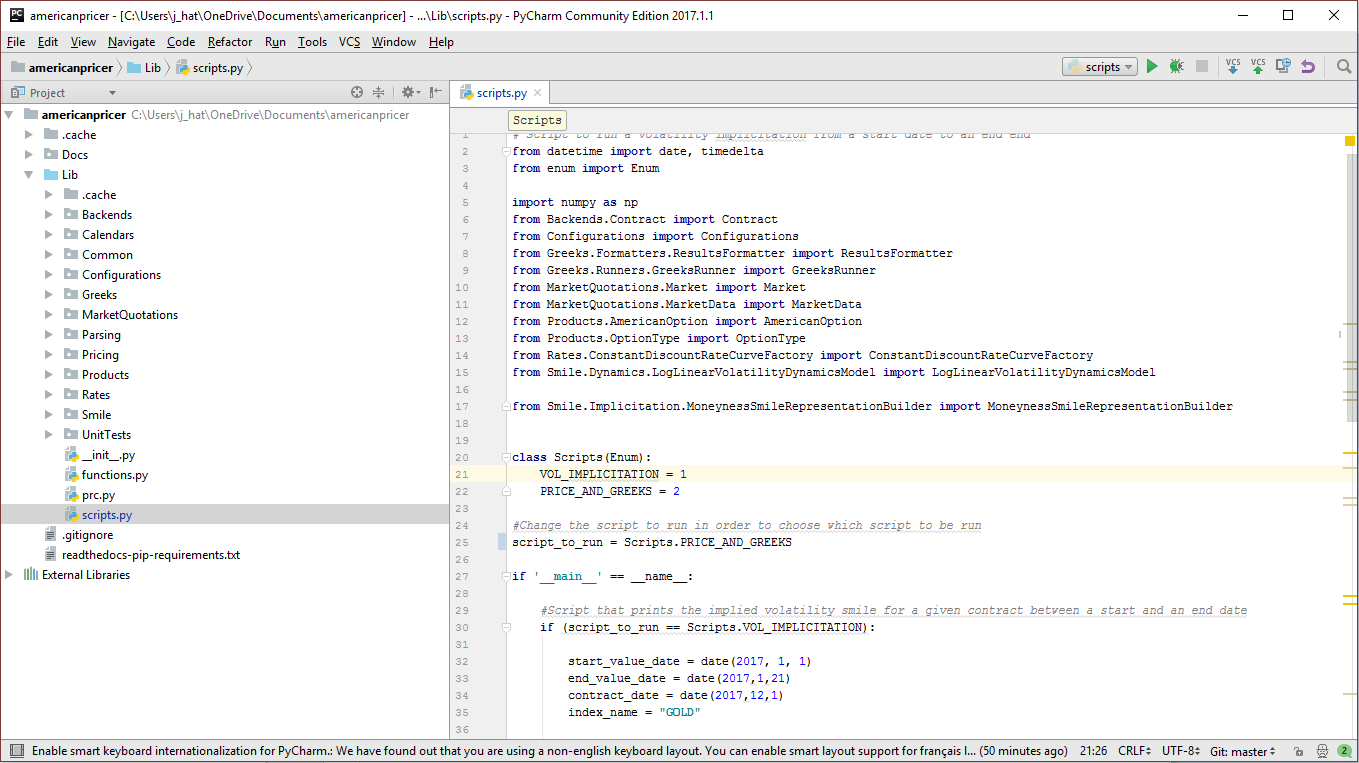Click the gray Stop button in toolbar
The image size is (1359, 763).
click(x=1202, y=67)
